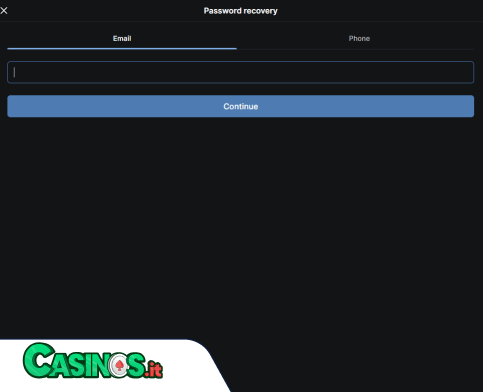Screen dimensions: 483x392
Task: Switch to the Phone tab
Action: pos(359,39)
